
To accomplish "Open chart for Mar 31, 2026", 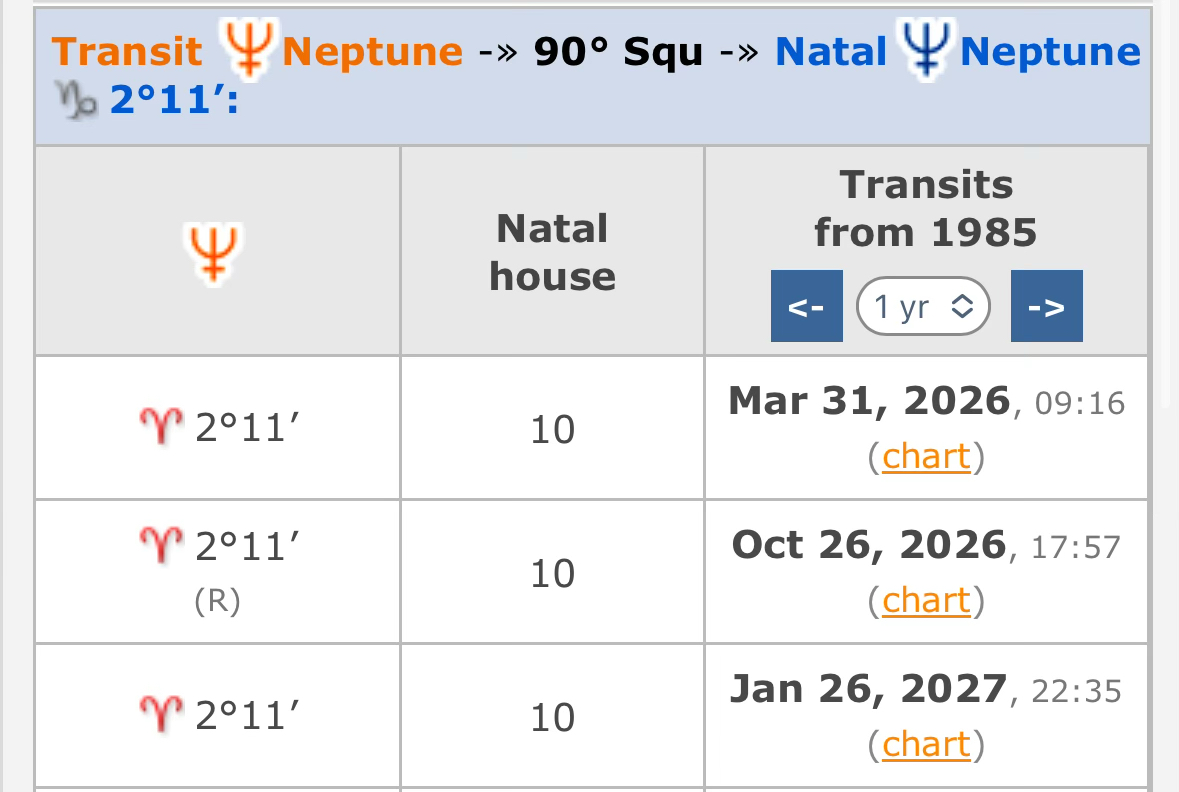I will point(926,457).
